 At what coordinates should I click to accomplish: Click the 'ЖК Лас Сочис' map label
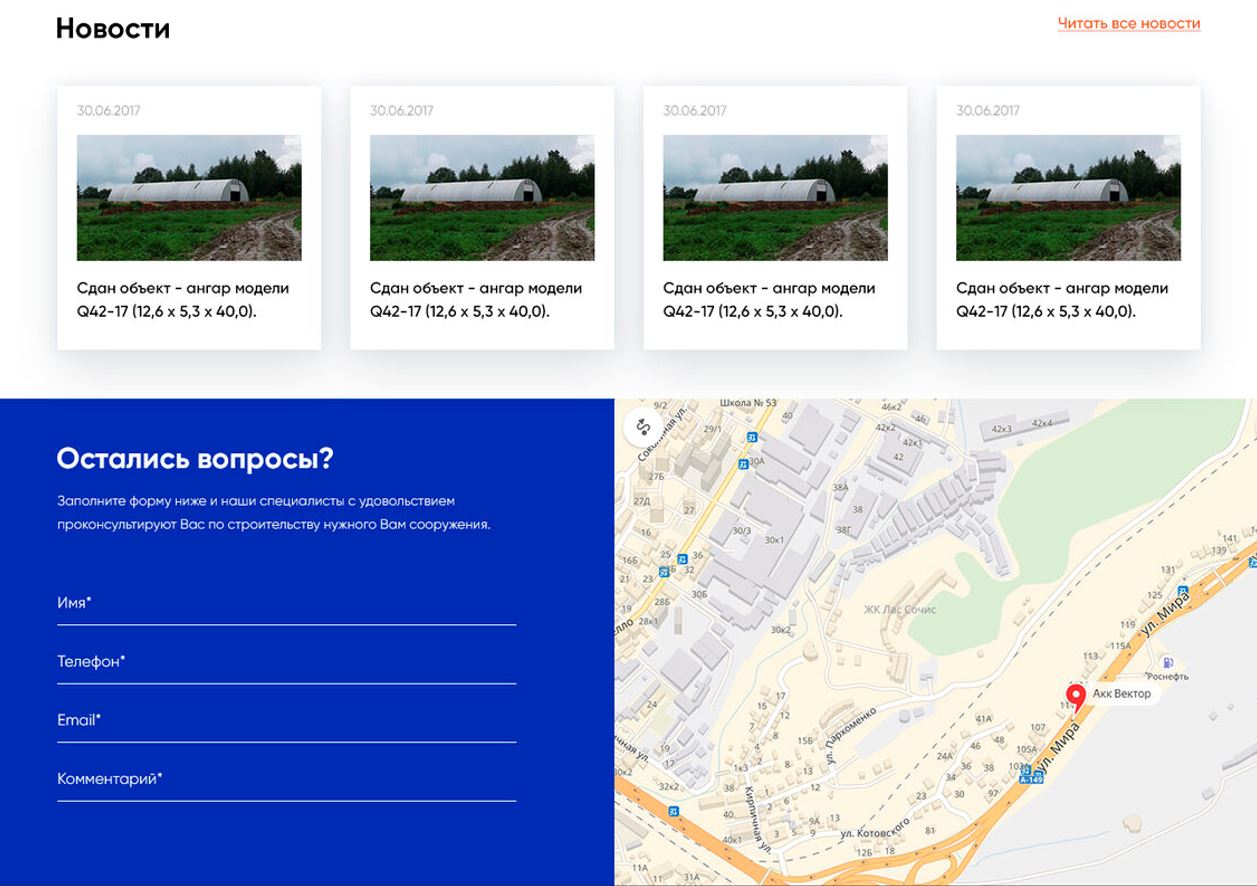(x=900, y=609)
